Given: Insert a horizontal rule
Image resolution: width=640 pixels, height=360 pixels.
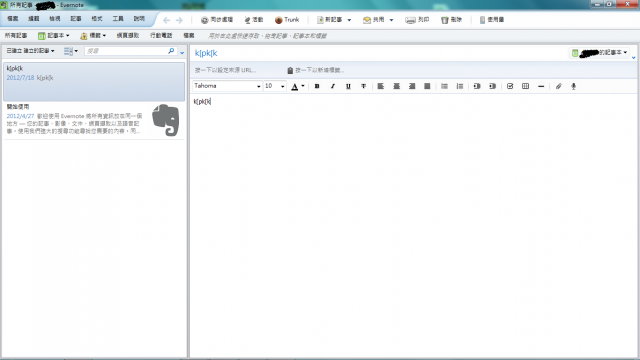Looking at the screenshot, I should [x=541, y=86].
